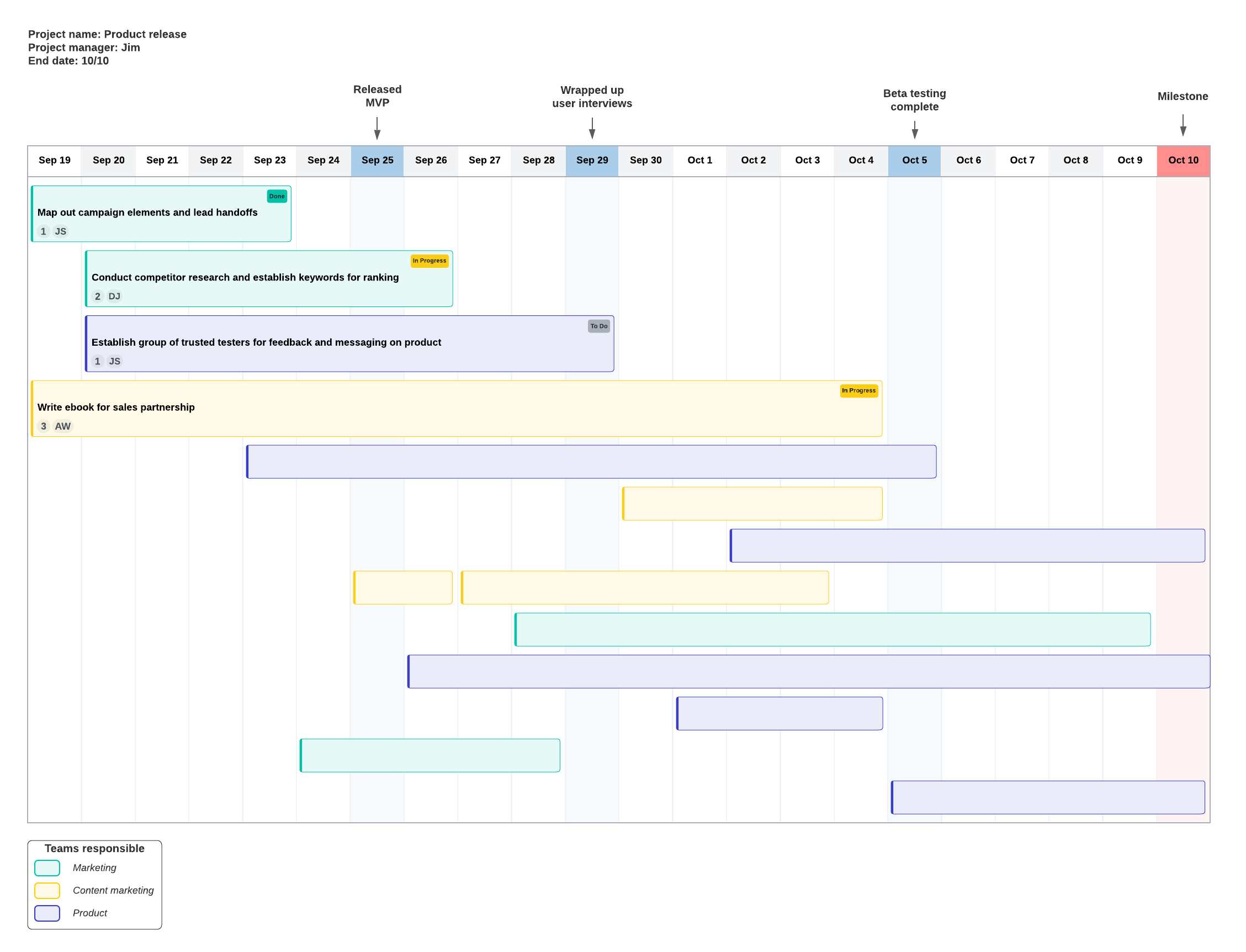Screen dimensions: 1246x952
Task: Click the AW assignee badge
Action: click(62, 426)
